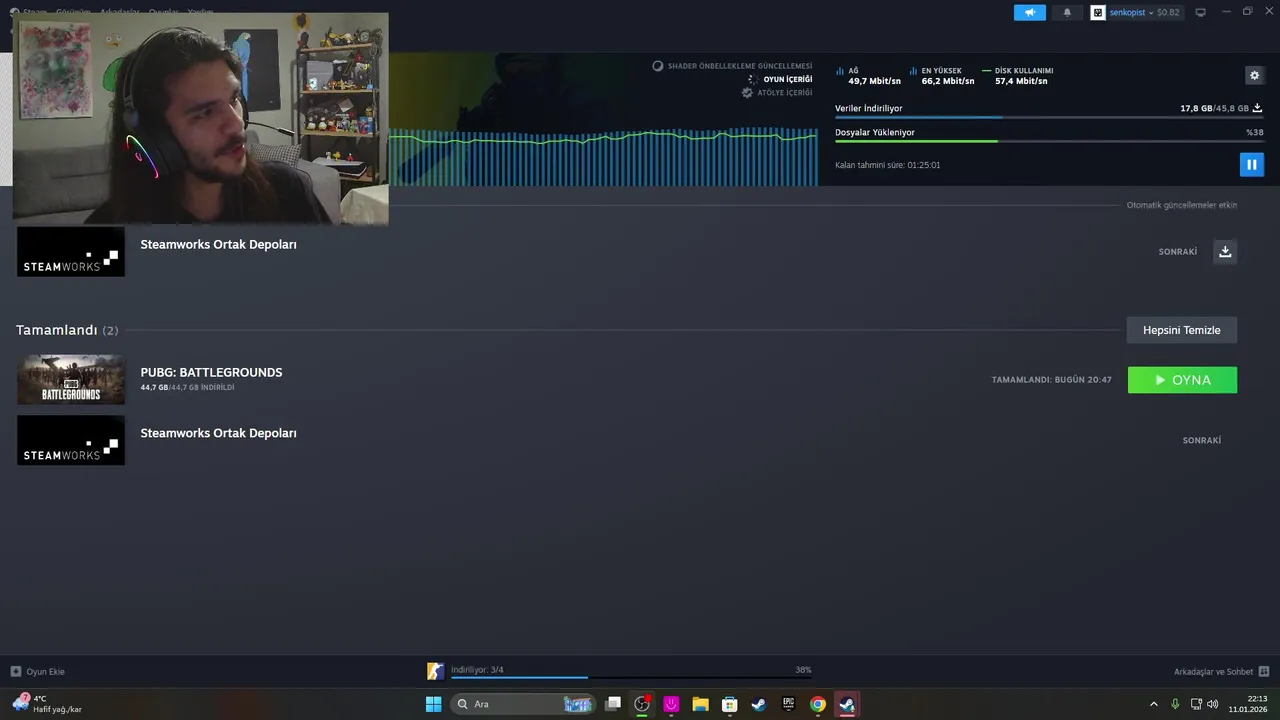Click the downloading game icon in the bottom bar

(435, 671)
